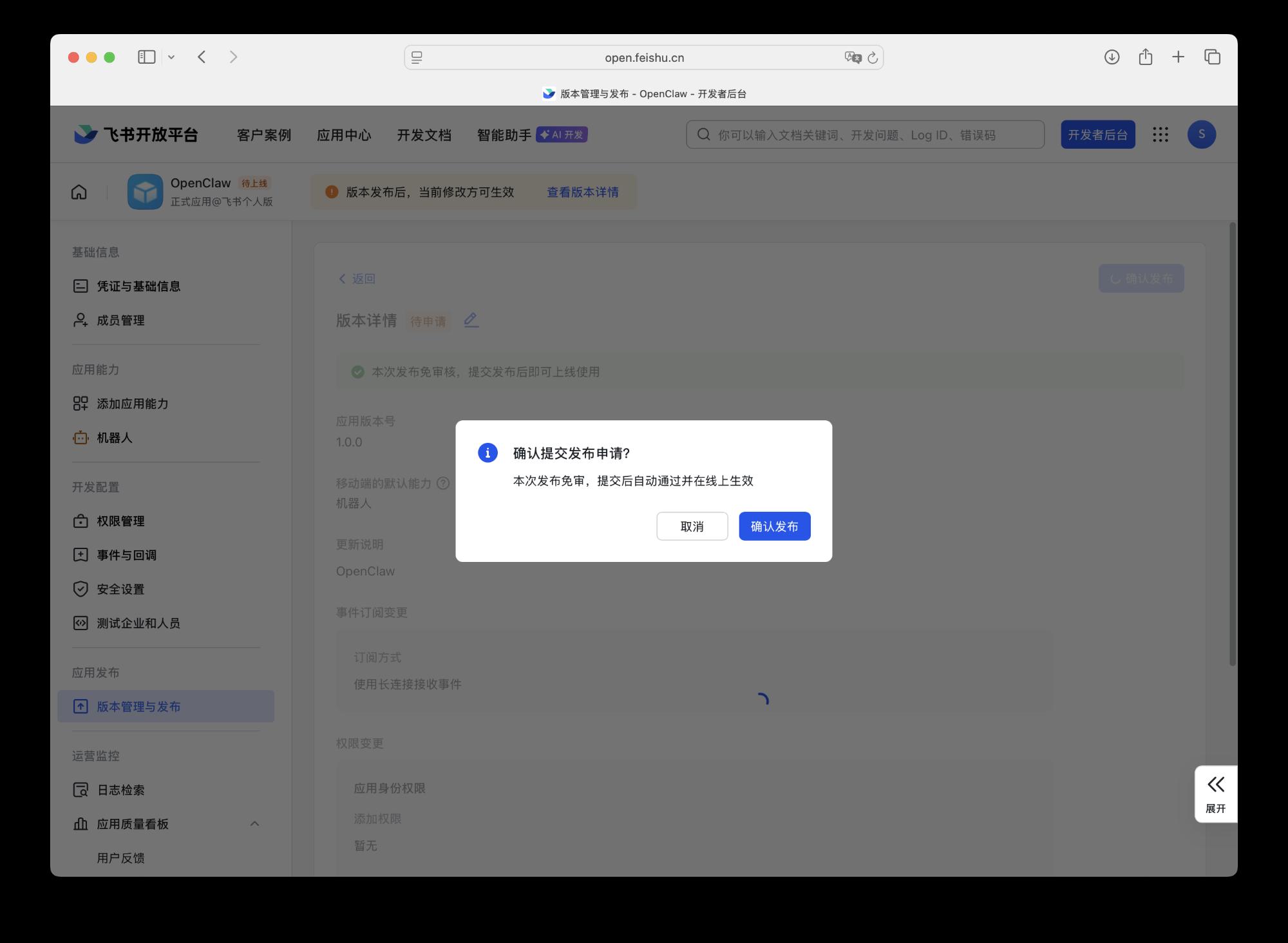Select 权限管理 in sidebar

120,521
